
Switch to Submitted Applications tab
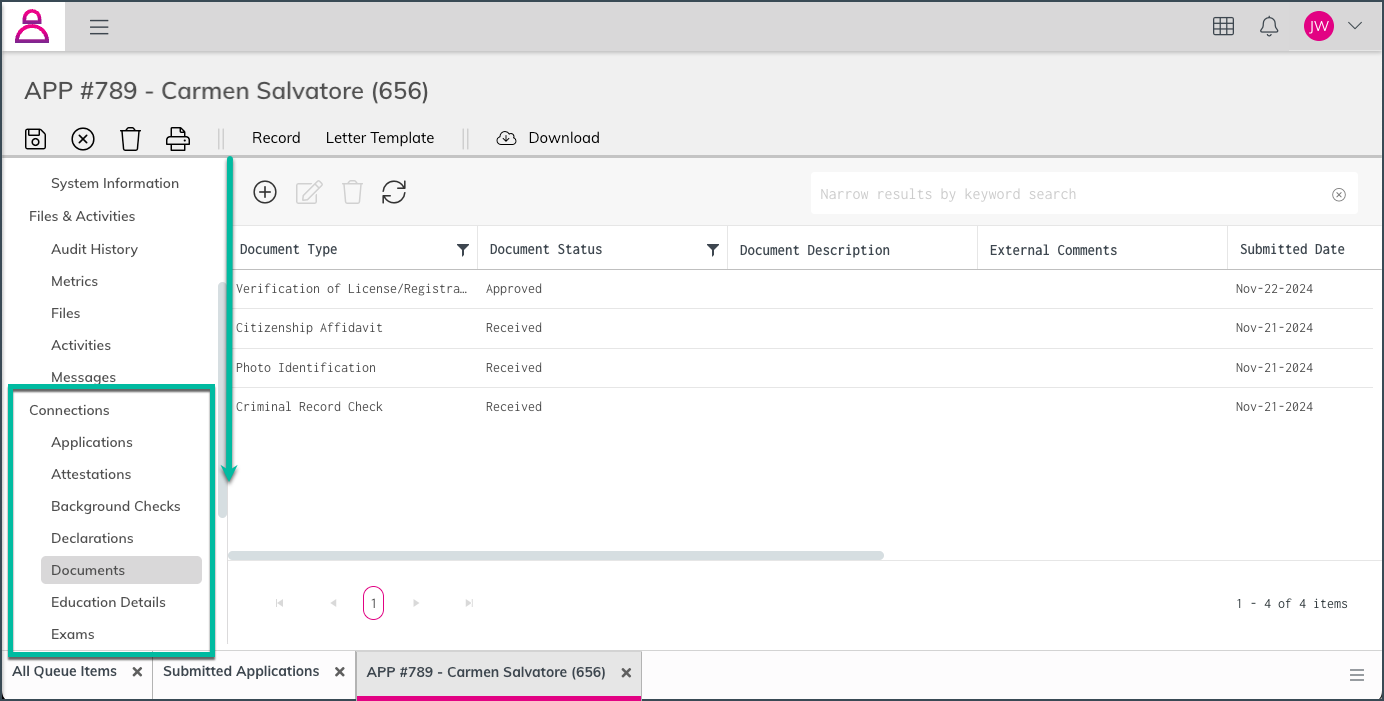(241, 672)
